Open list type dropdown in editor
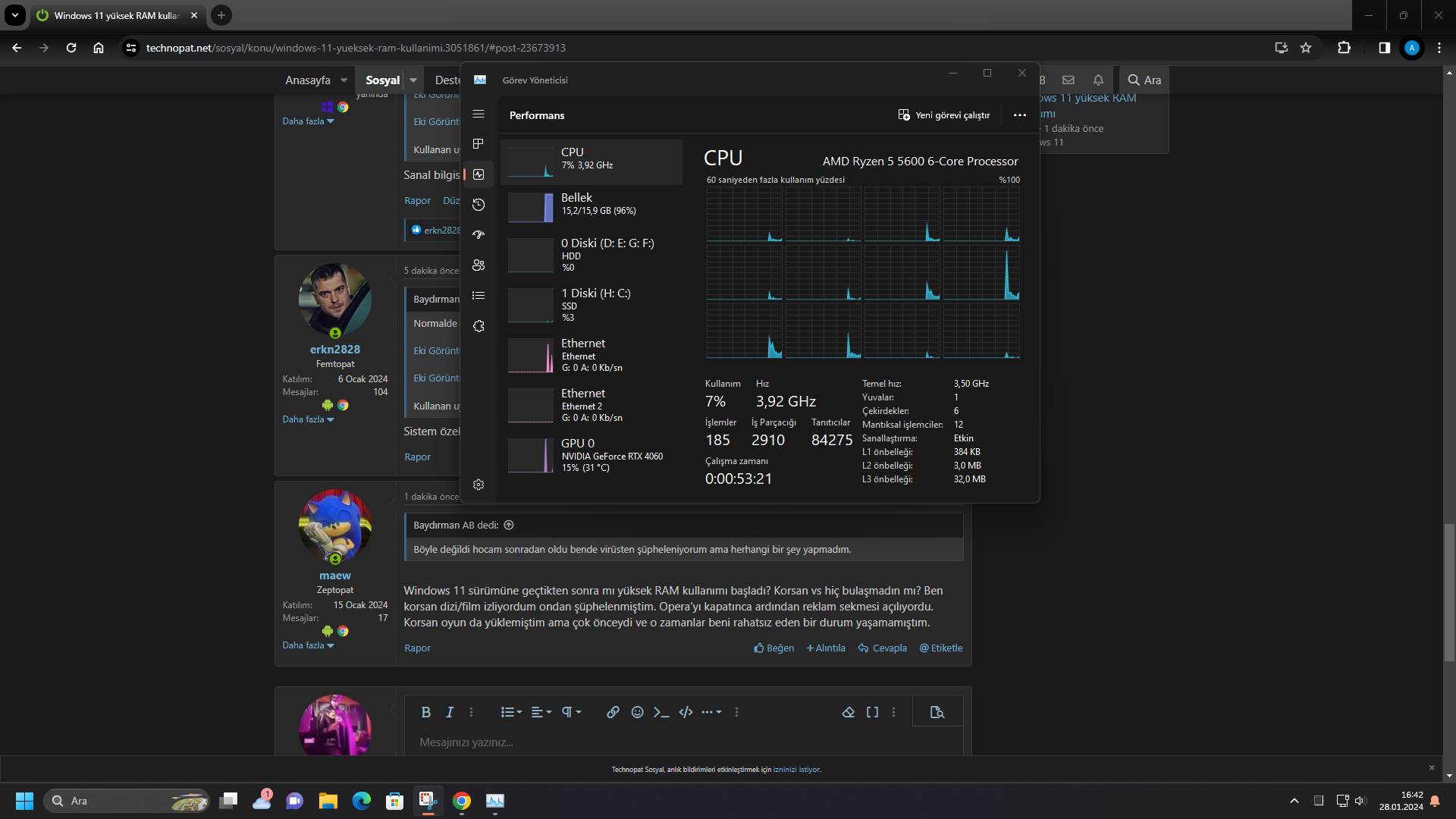The width and height of the screenshot is (1456, 819). point(511,712)
